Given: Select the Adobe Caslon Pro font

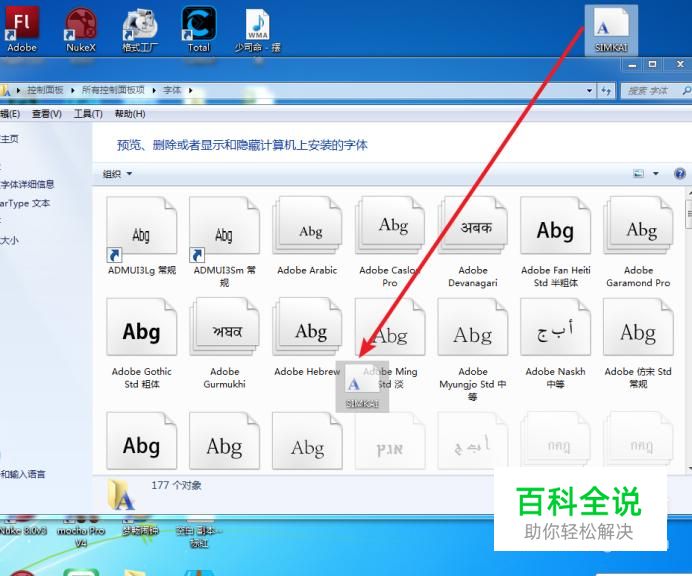Looking at the screenshot, I should pos(390,241).
